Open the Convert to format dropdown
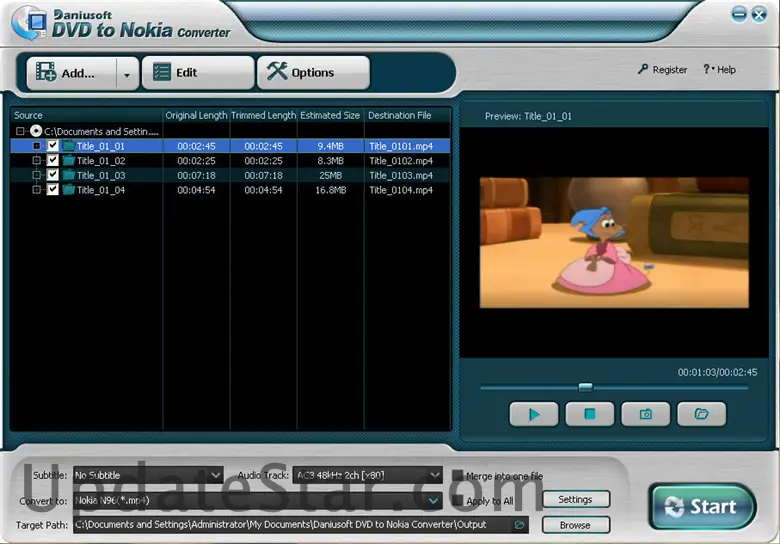Viewport: 780px width, 544px height. click(x=258, y=501)
